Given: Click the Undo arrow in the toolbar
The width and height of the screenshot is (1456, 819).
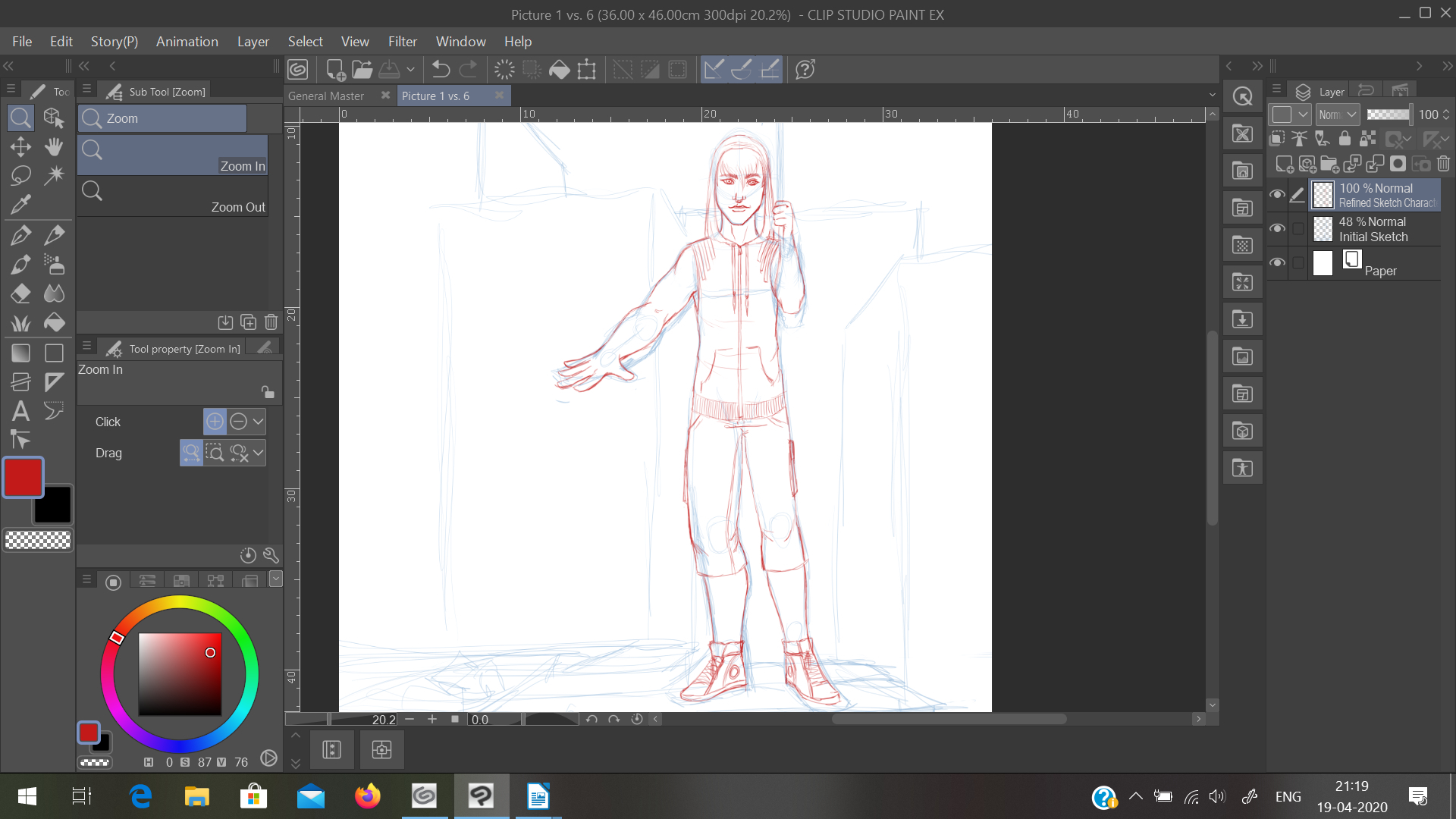Looking at the screenshot, I should click(x=441, y=70).
